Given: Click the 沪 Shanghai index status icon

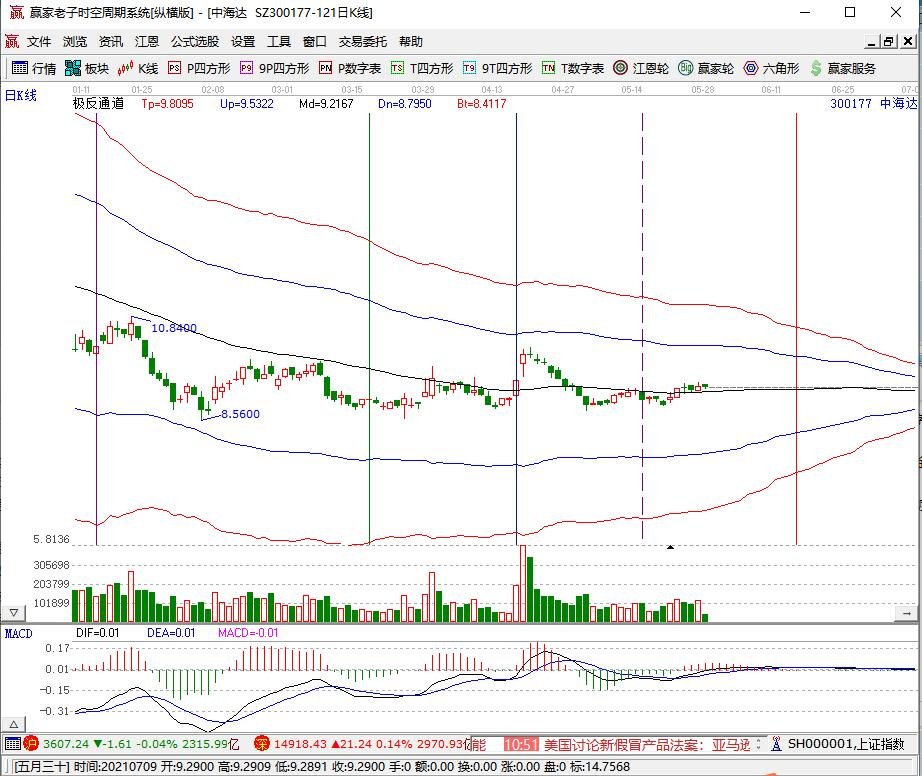Looking at the screenshot, I should click(31, 744).
